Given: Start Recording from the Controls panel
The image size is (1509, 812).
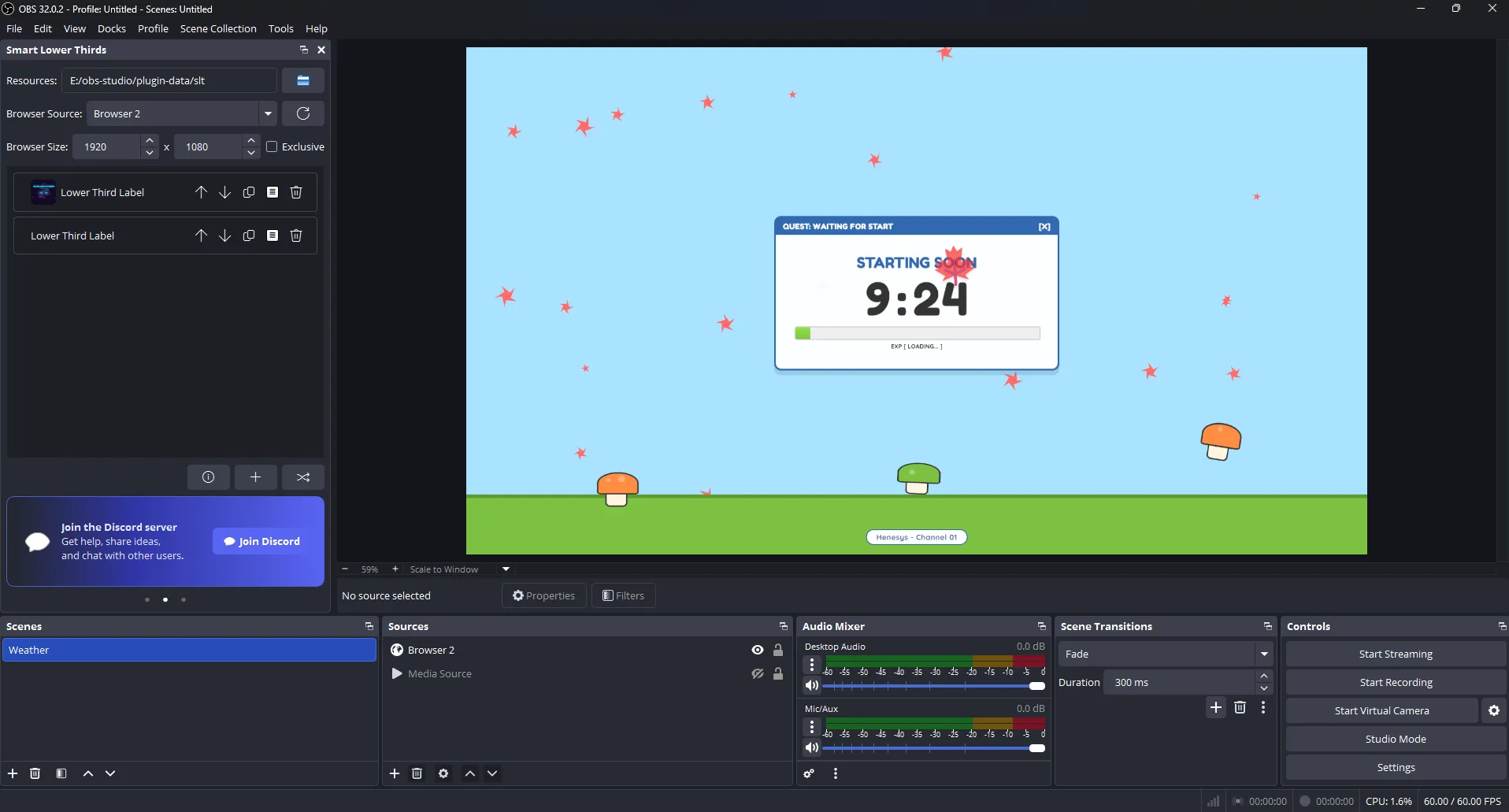Looking at the screenshot, I should click(x=1396, y=682).
